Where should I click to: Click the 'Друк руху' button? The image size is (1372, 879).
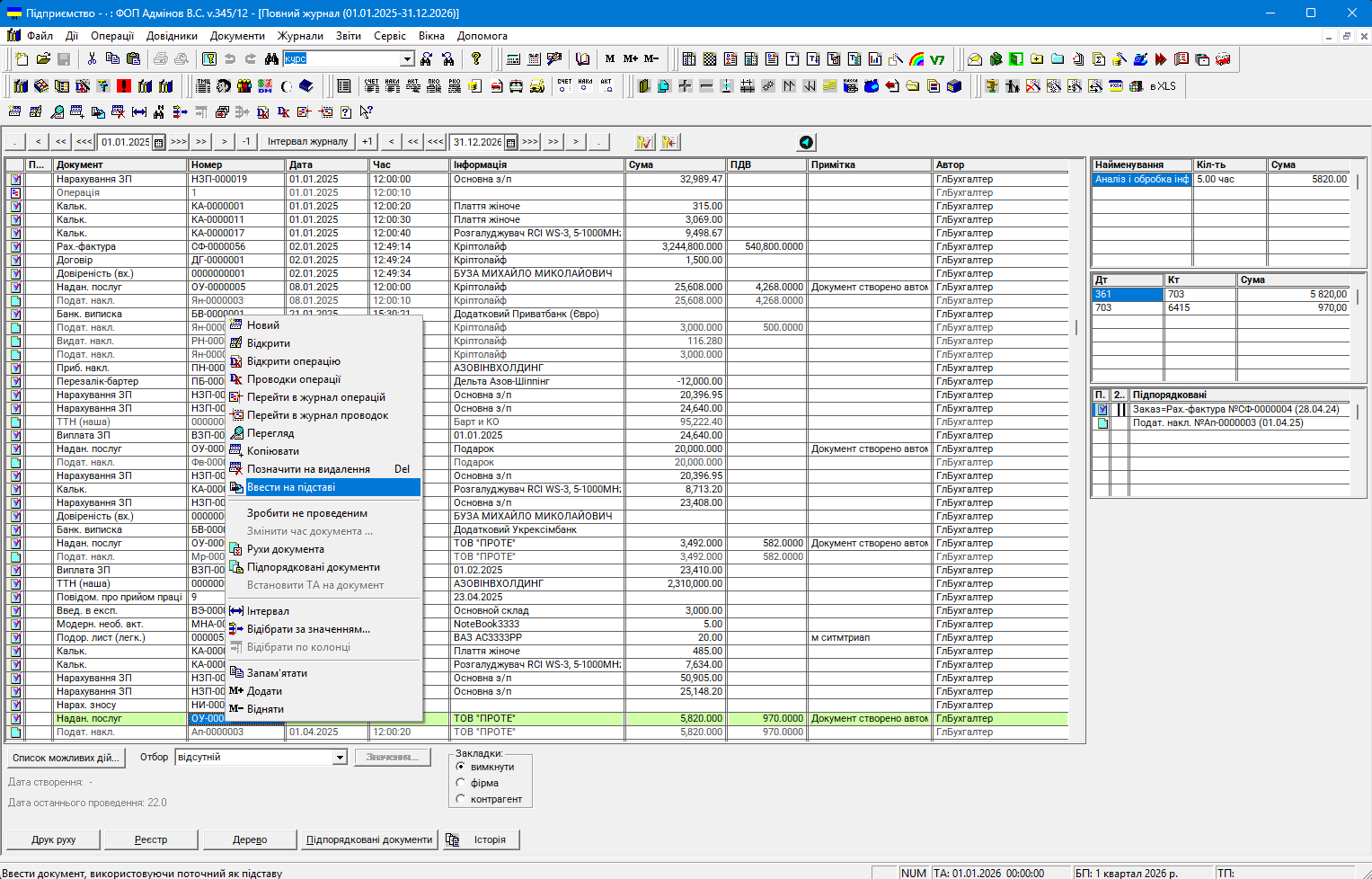53,839
